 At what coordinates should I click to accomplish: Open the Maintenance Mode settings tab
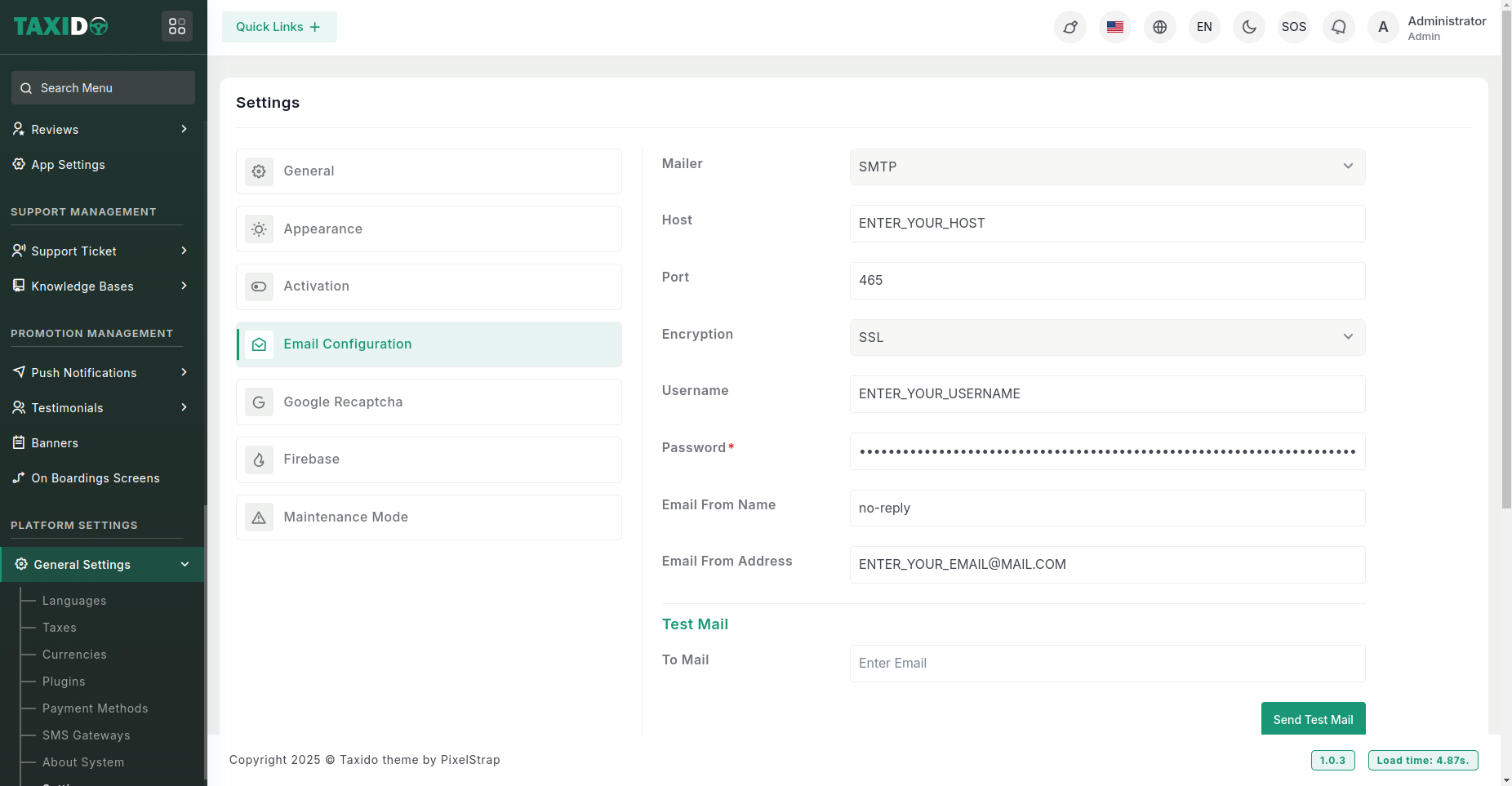pyautogui.click(x=429, y=517)
